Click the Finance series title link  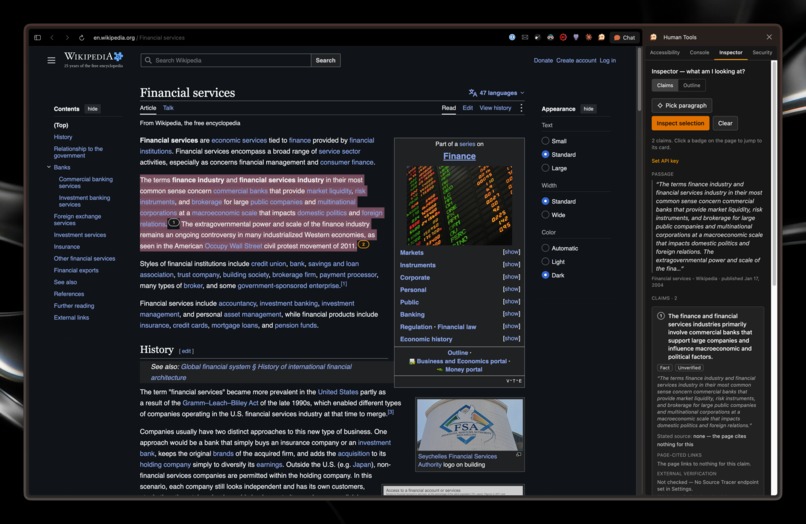[x=459, y=156]
